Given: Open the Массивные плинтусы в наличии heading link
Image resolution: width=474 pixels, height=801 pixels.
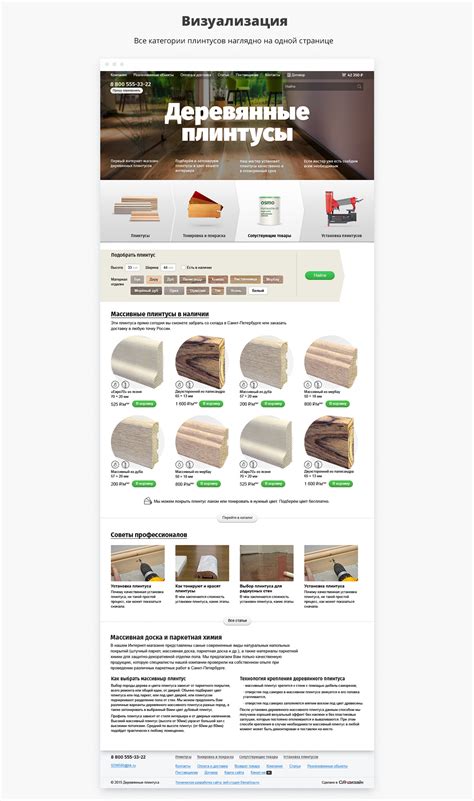Looking at the screenshot, I should [x=160, y=314].
